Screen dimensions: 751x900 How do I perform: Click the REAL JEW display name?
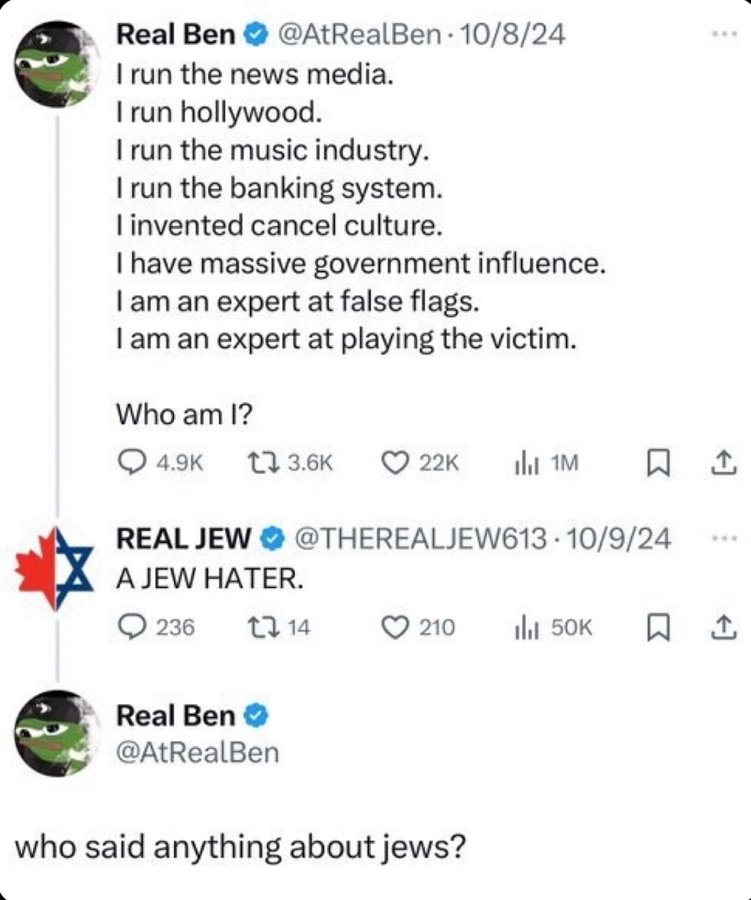(183, 539)
